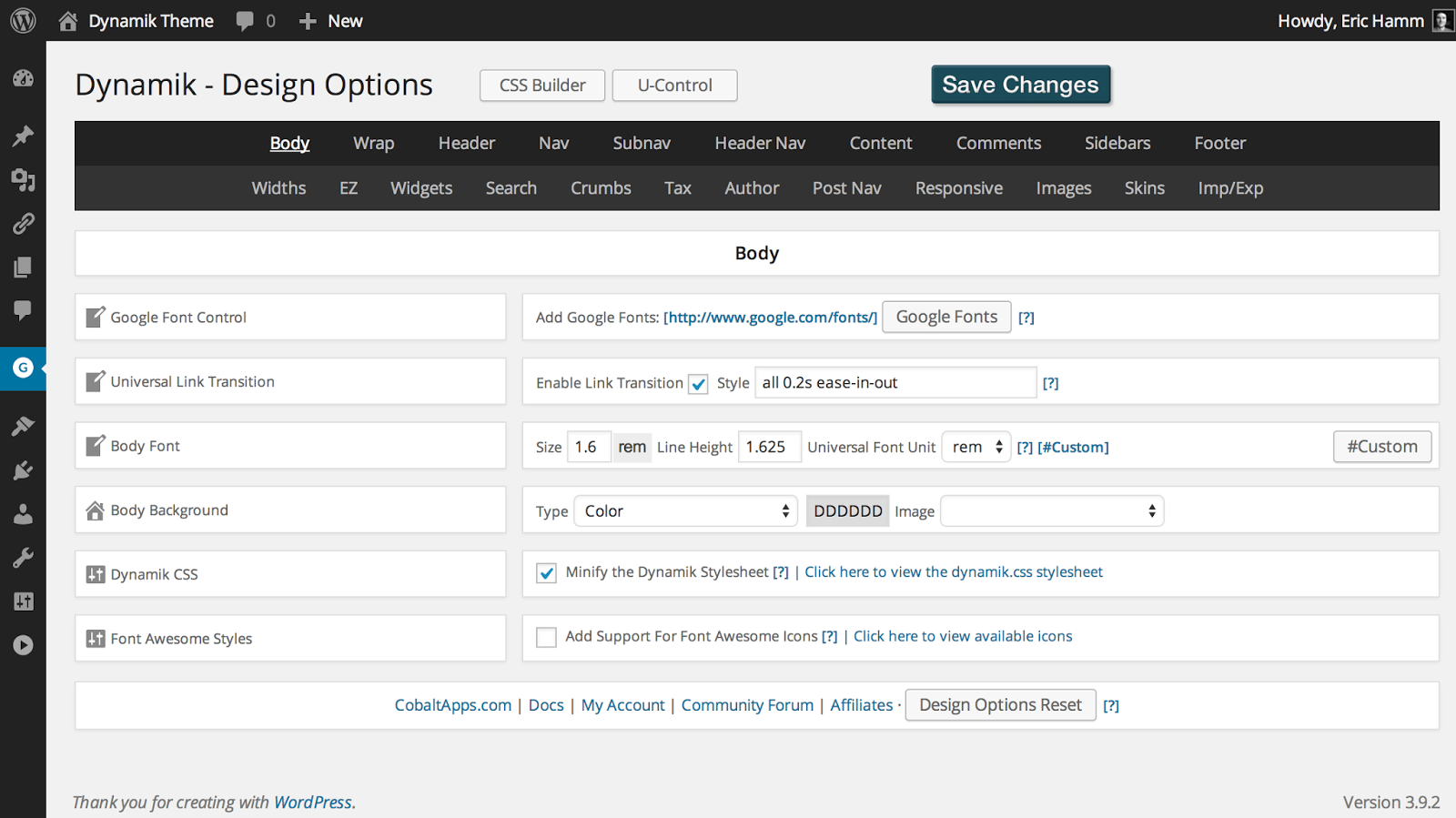Open the Users sidebar icon
1456x818 pixels.
[23, 514]
